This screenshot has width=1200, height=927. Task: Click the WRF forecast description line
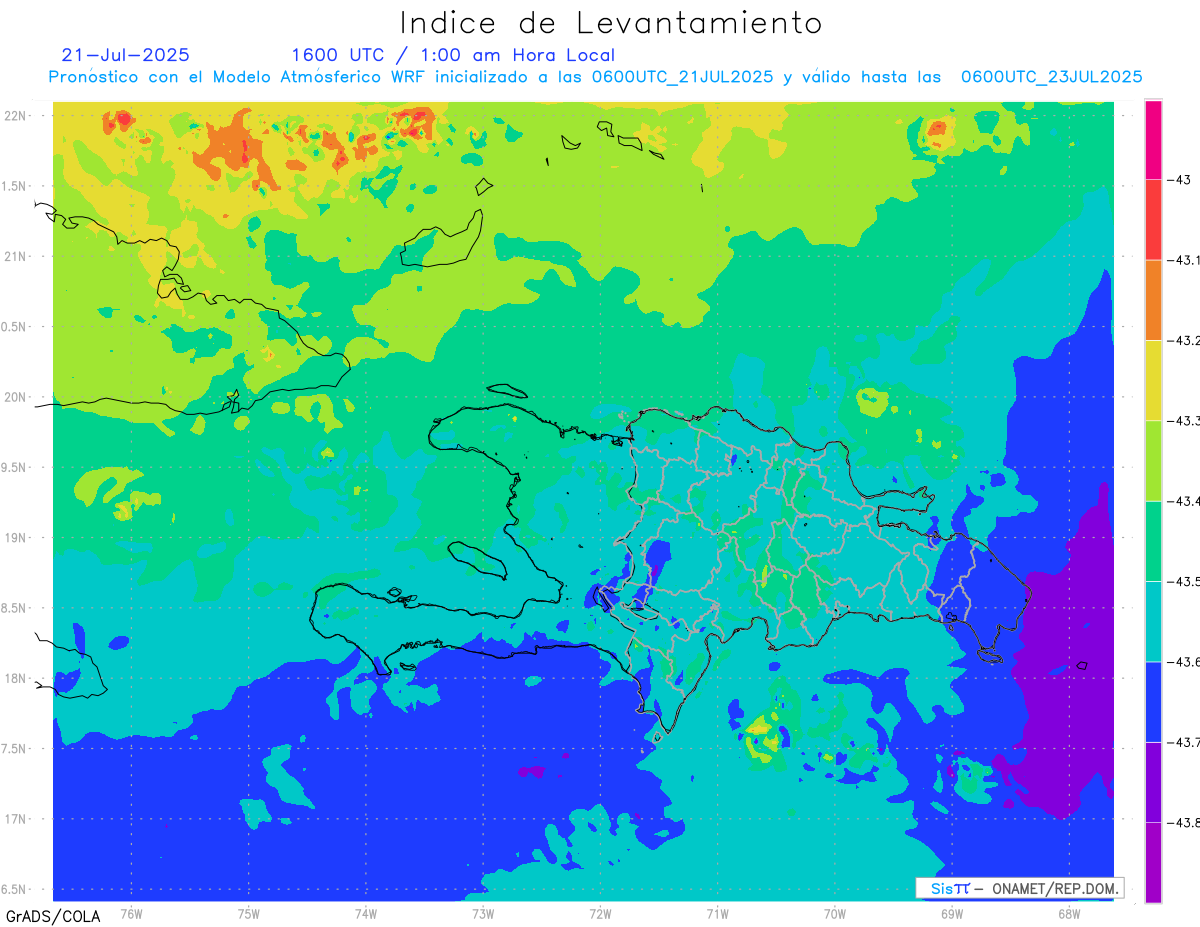coord(595,77)
